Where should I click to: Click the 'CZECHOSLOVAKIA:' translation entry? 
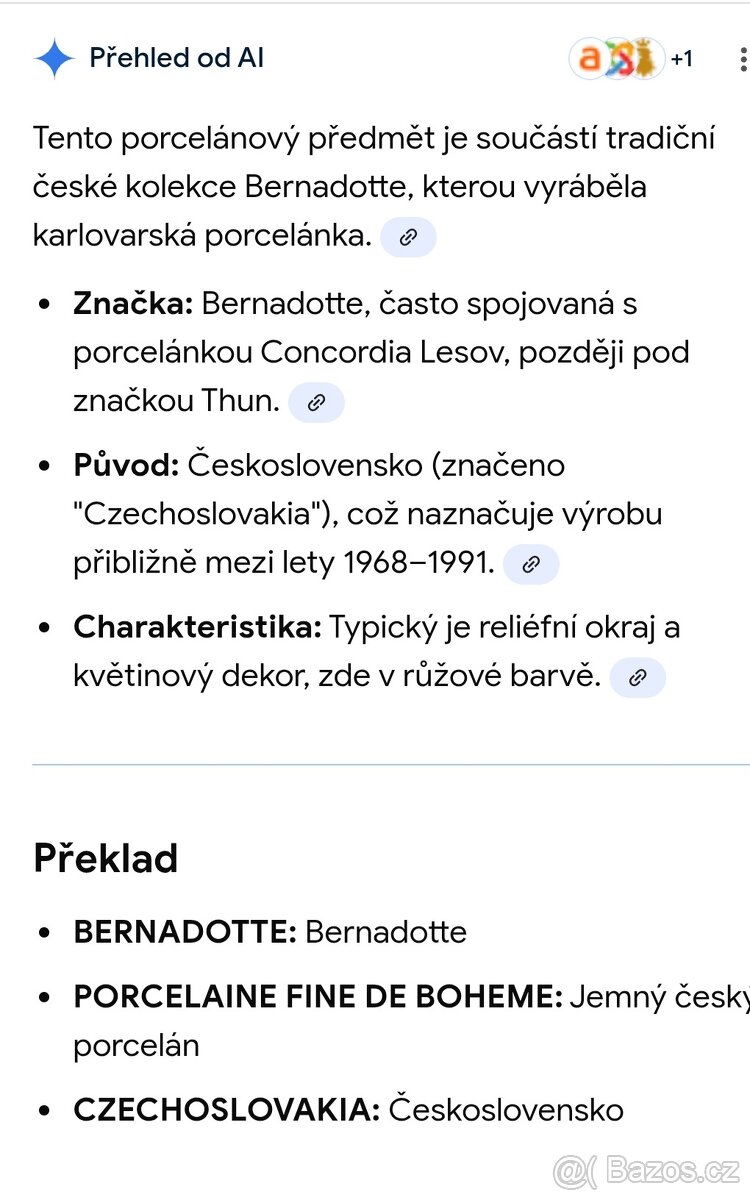coord(226,1109)
